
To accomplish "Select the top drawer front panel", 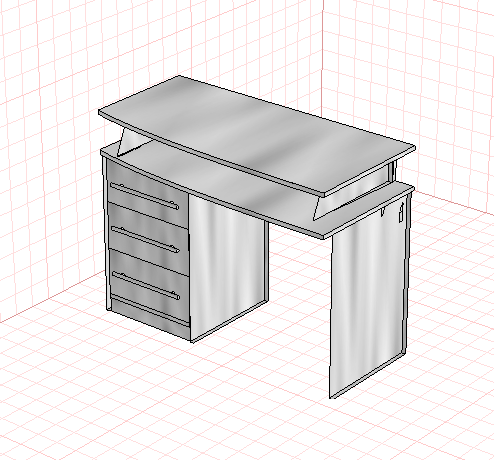I will click(148, 193).
